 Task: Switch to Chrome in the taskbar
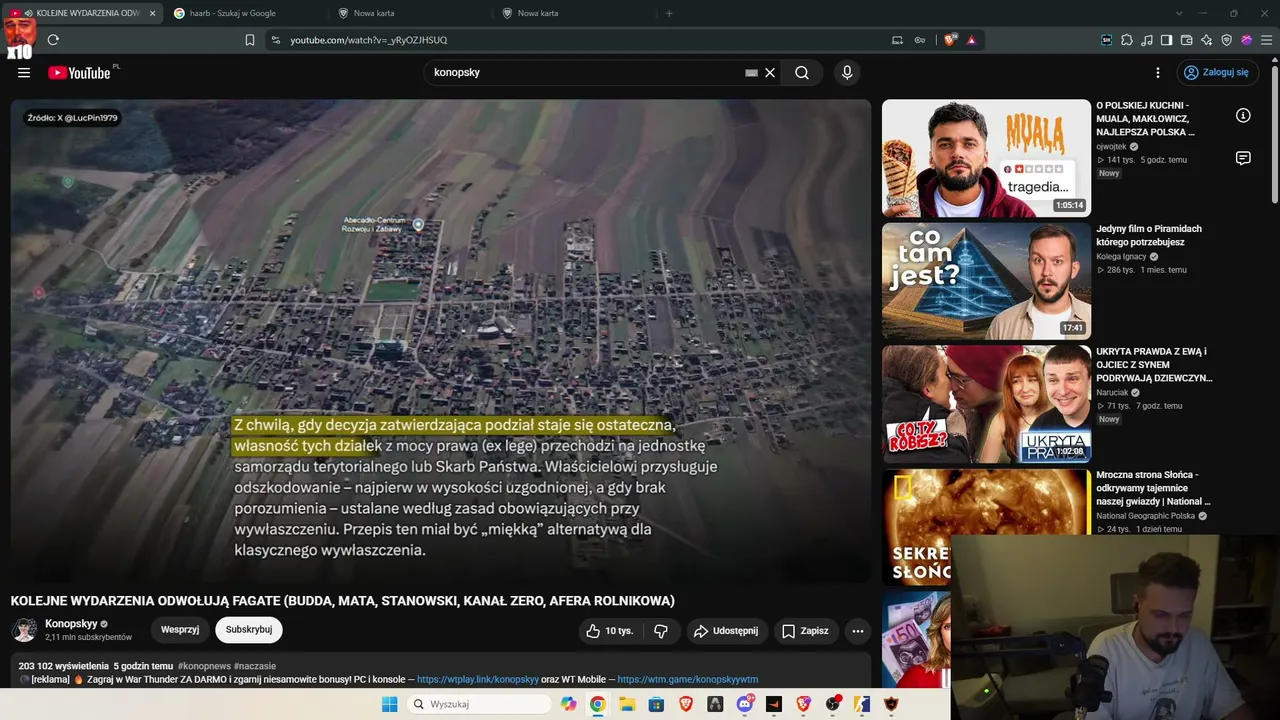pos(597,704)
